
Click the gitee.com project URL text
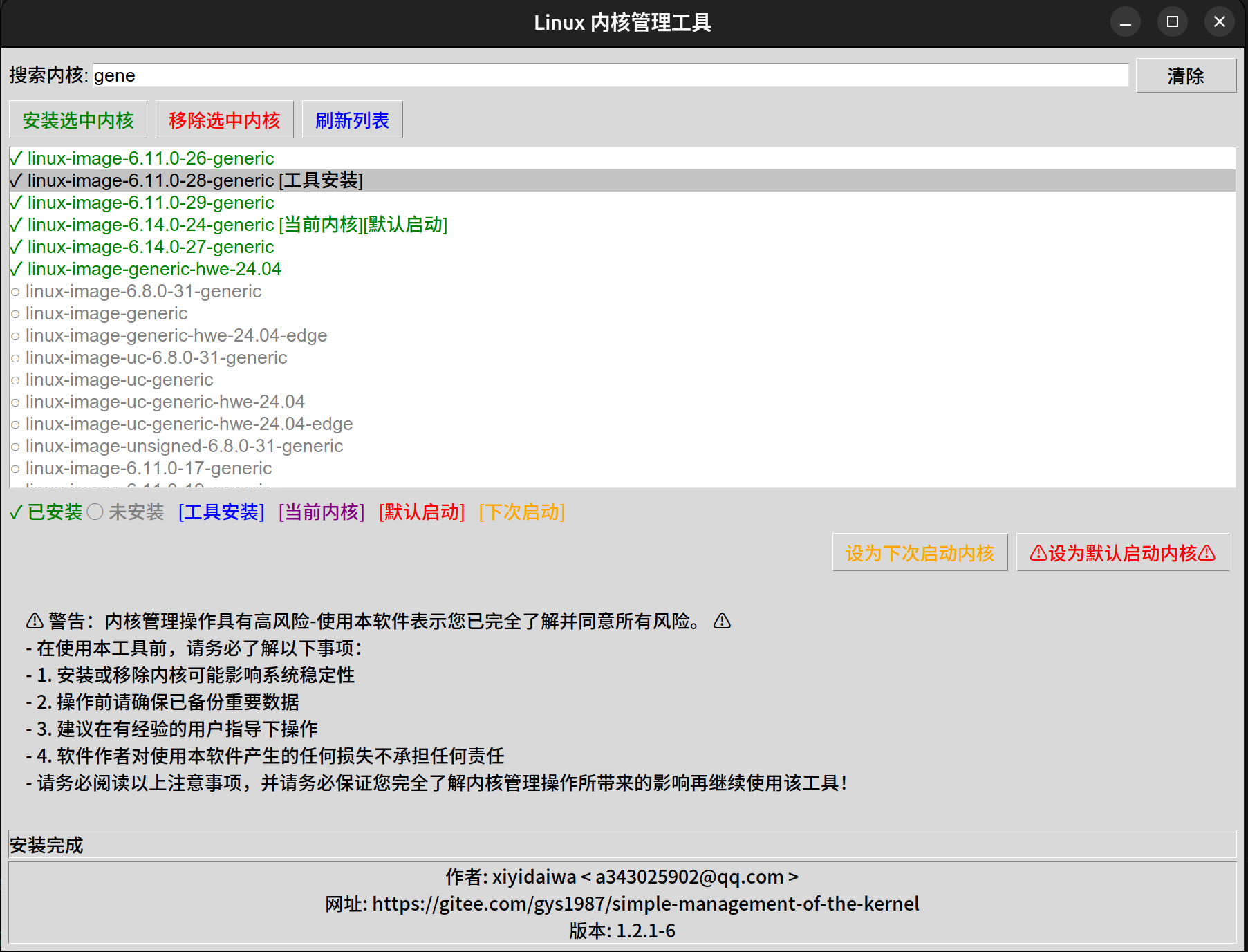646,904
